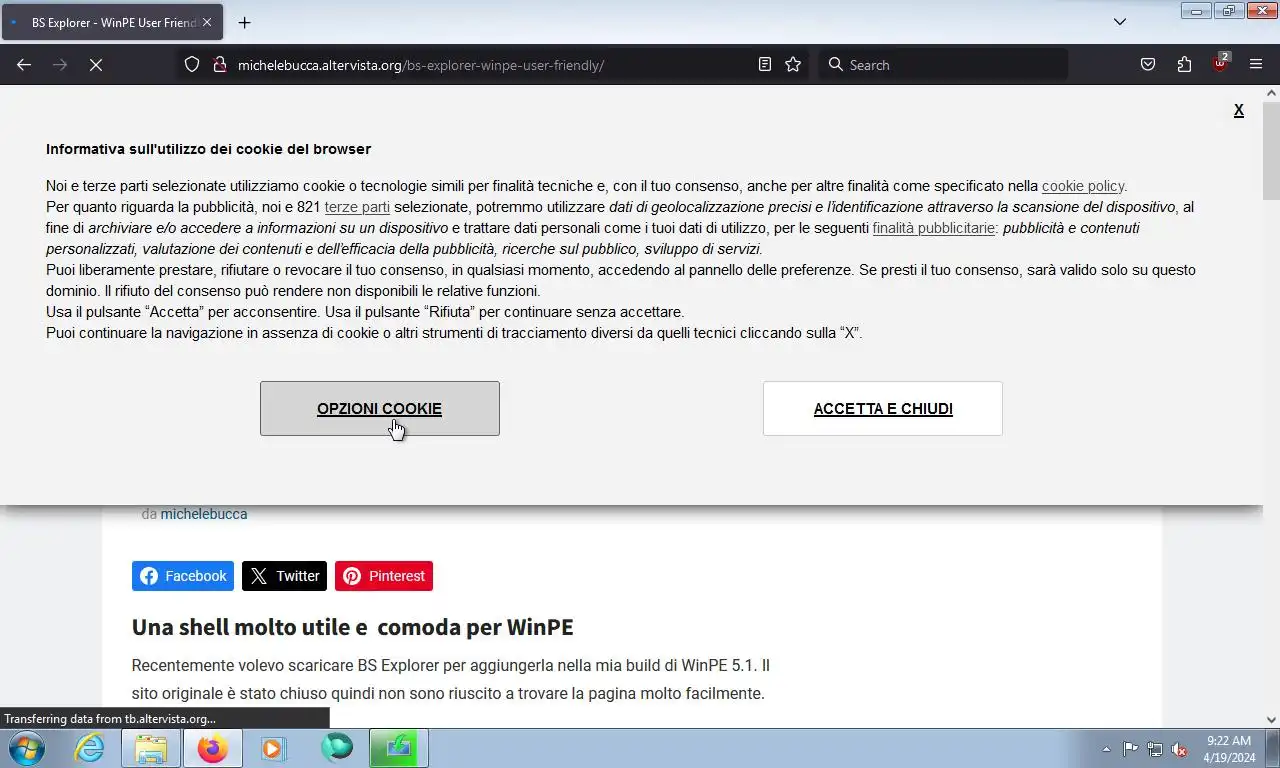Open the muted volume tray icon

point(1179,749)
